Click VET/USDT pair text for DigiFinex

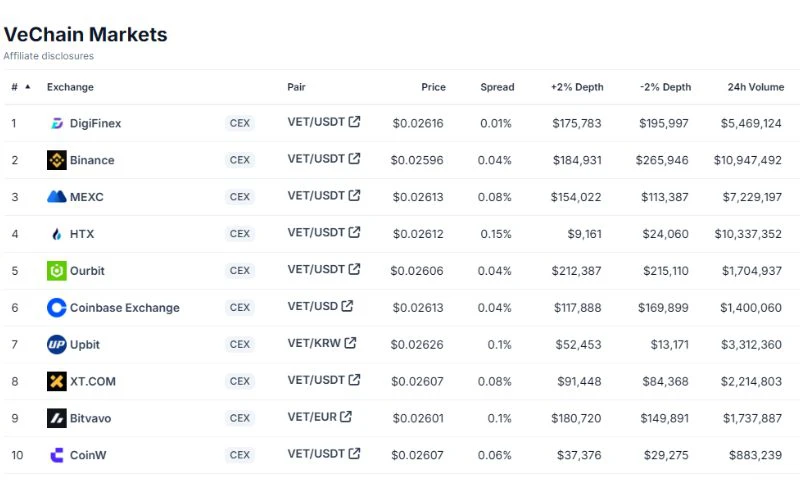pos(316,121)
